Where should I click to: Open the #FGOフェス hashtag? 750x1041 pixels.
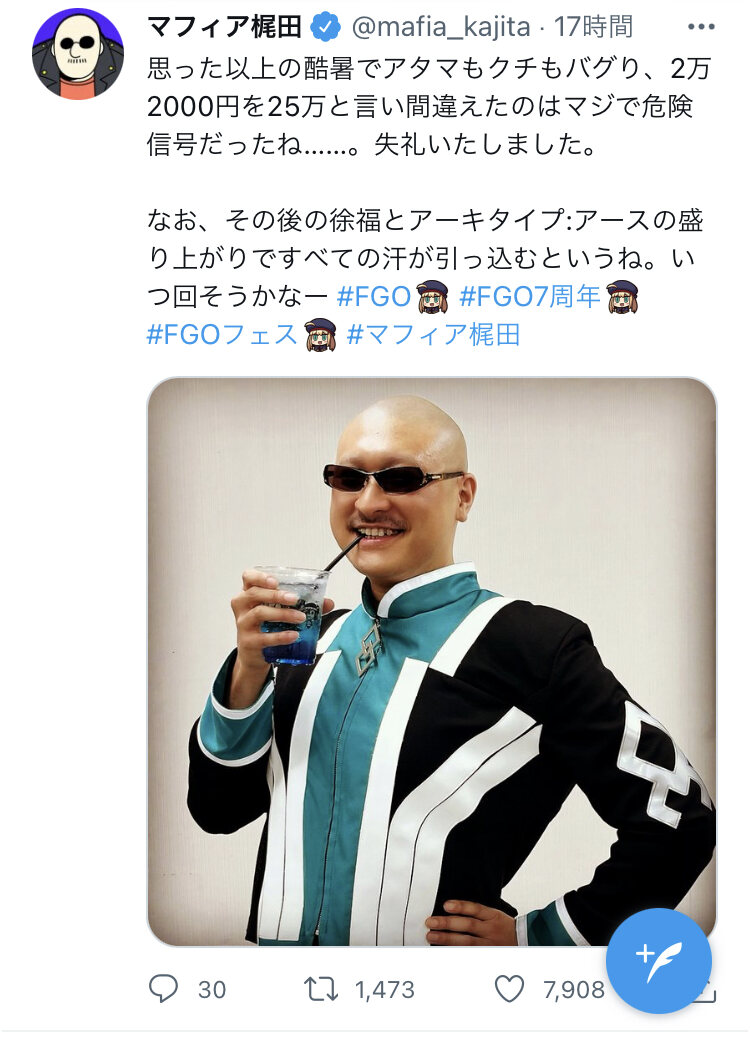[222, 335]
